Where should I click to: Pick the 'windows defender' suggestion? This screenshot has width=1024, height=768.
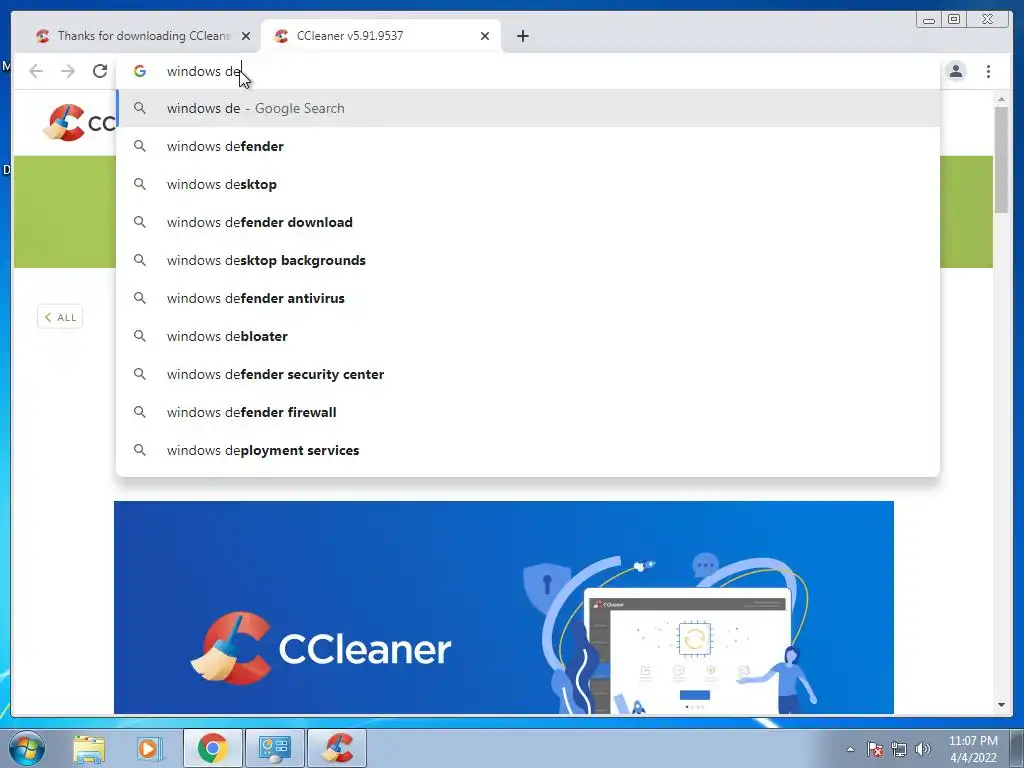pyautogui.click(x=528, y=146)
